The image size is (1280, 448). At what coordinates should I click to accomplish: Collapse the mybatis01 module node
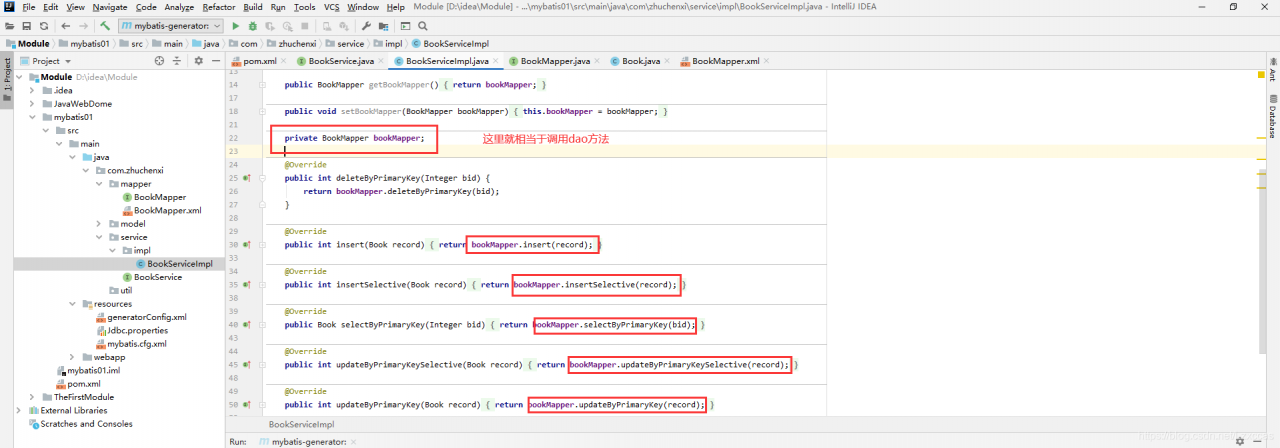click(32, 117)
